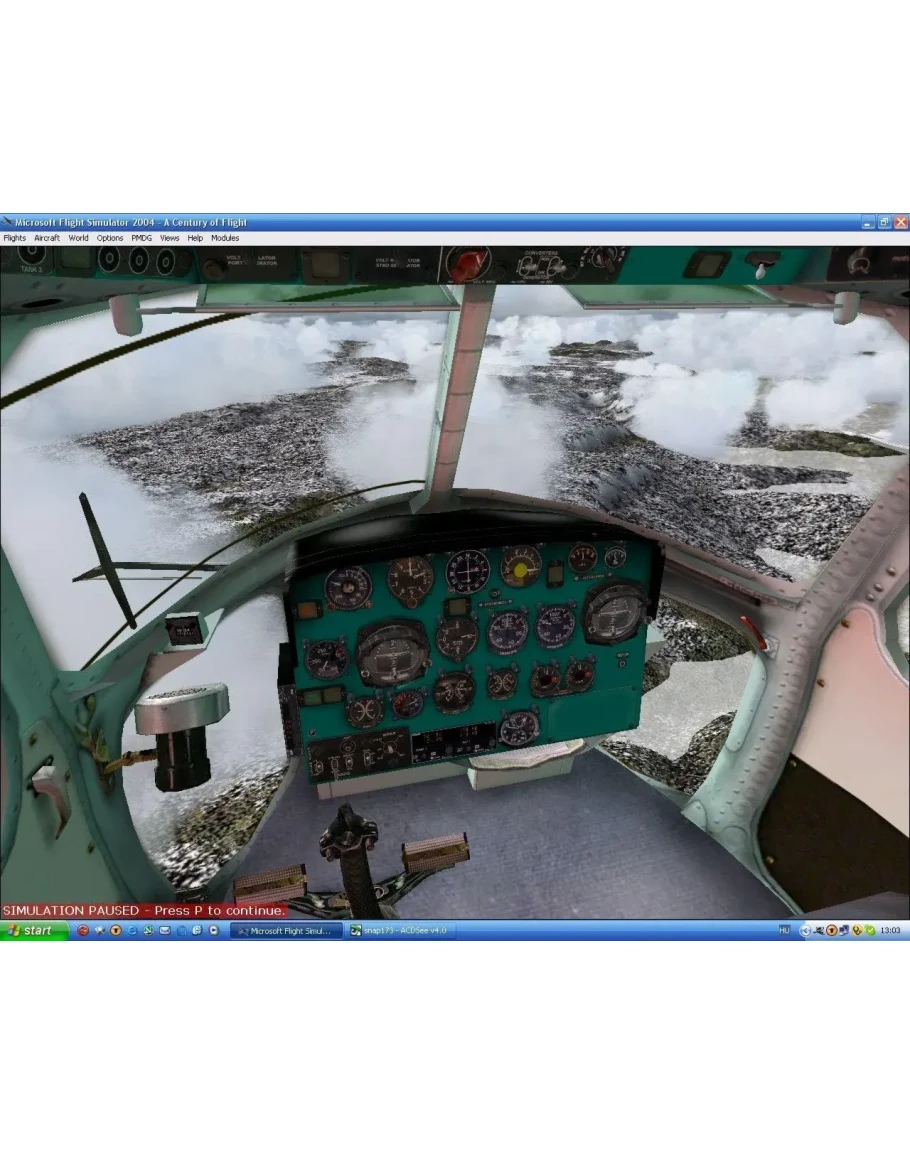910x1155 pixels.
Task: Click the windshield wiper arm
Action: 106,560
